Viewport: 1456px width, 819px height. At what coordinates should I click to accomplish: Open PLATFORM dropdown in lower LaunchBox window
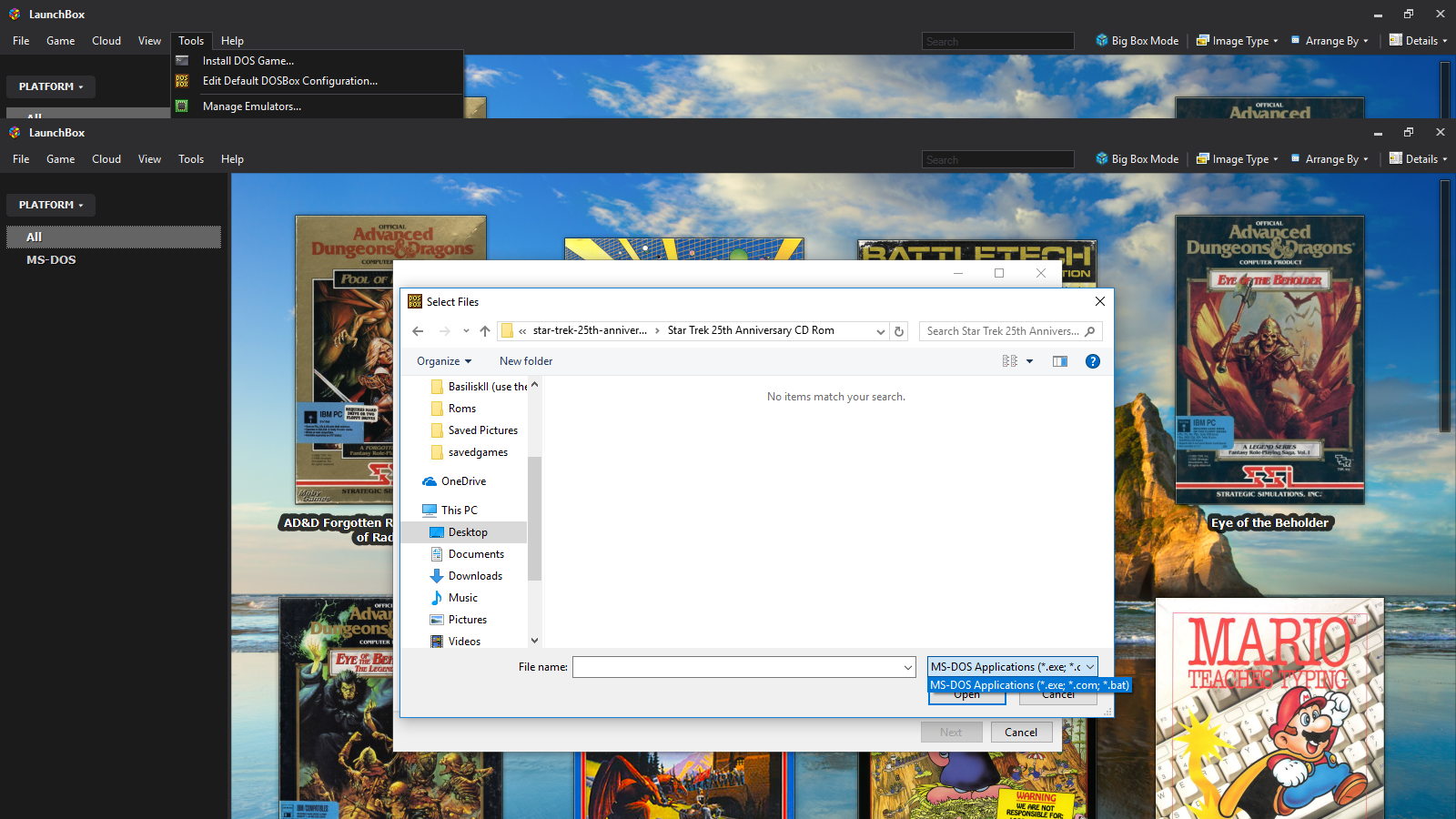51,205
